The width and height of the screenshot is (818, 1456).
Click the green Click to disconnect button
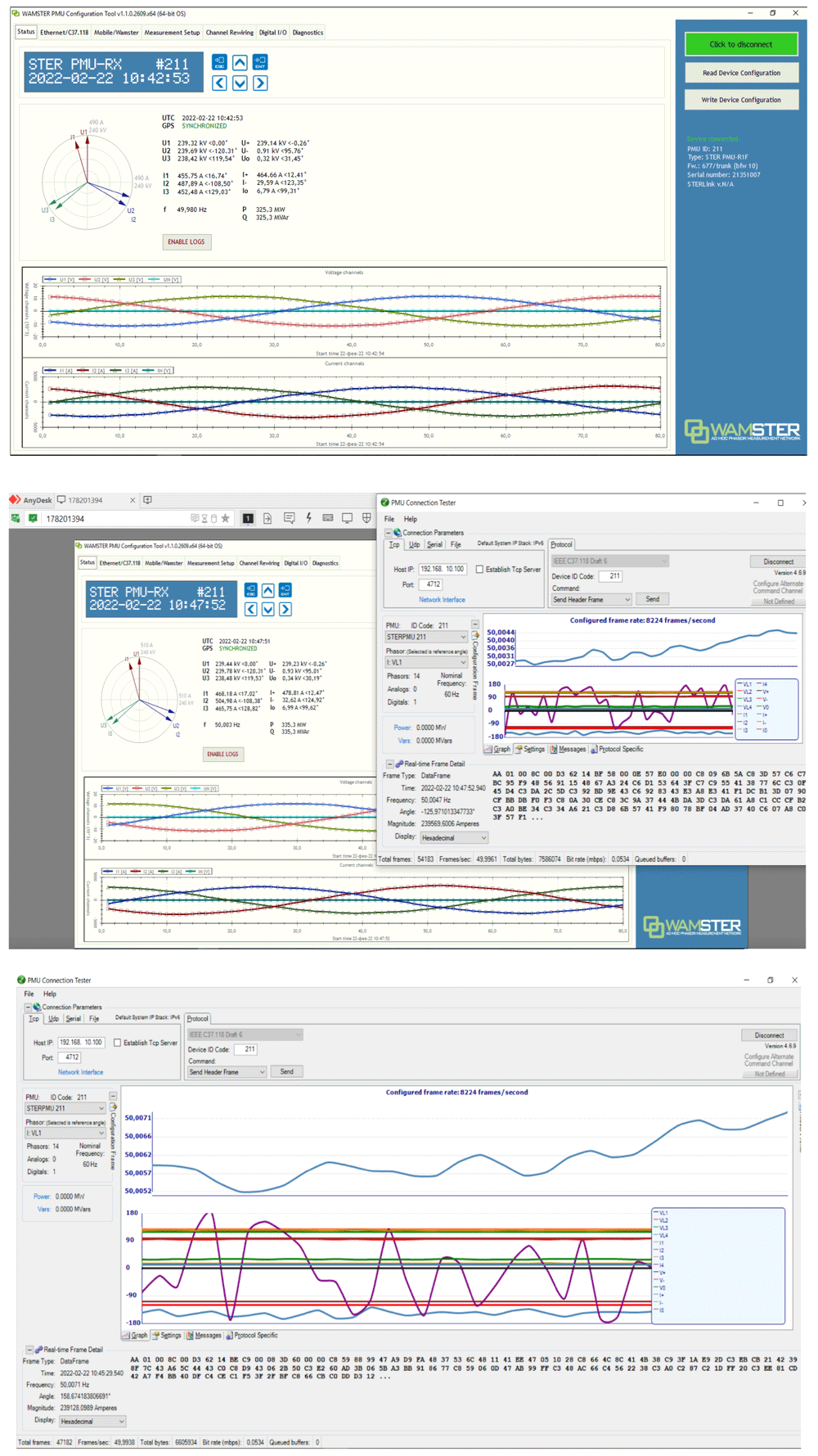coord(741,44)
